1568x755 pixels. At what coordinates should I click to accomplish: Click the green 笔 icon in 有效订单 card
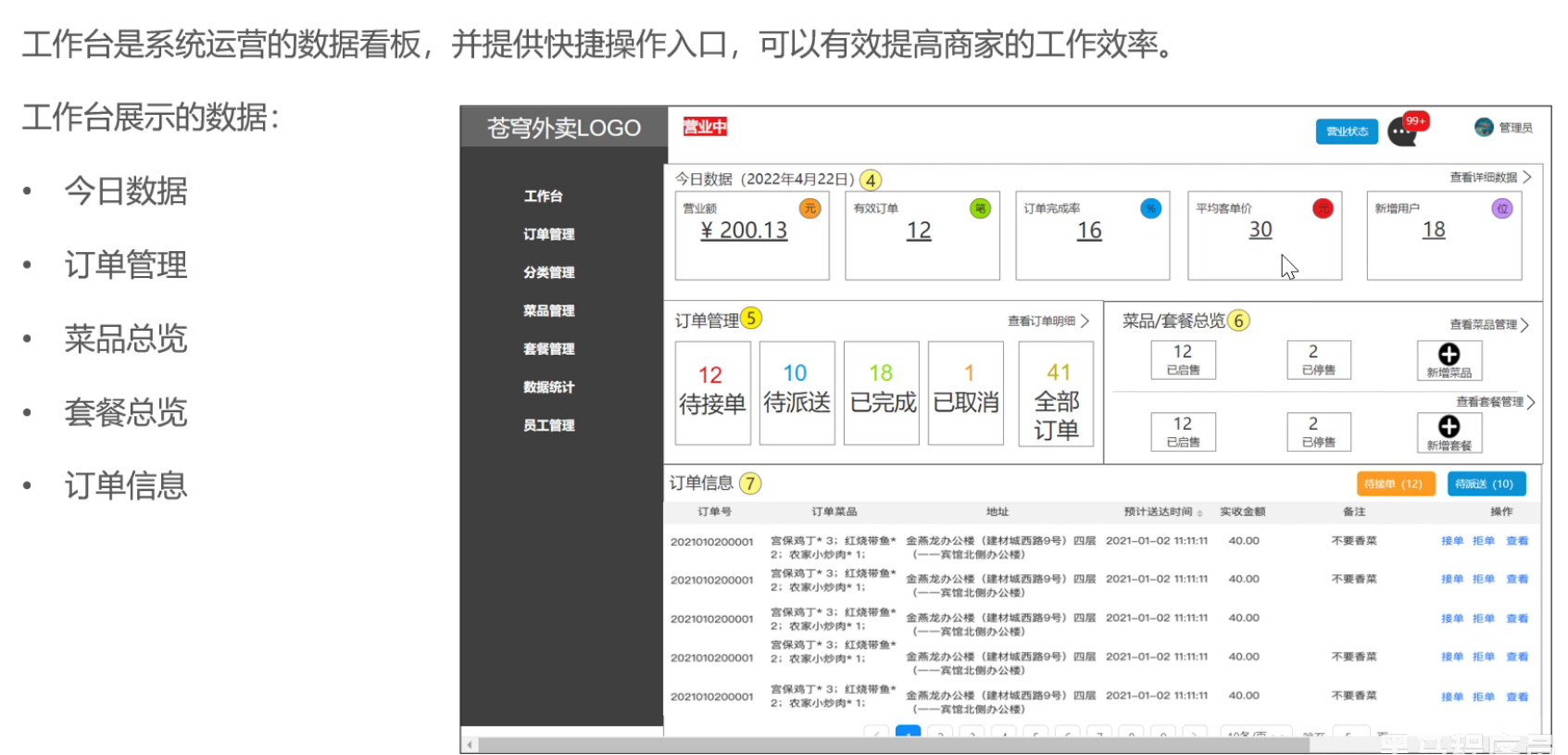pos(980,208)
